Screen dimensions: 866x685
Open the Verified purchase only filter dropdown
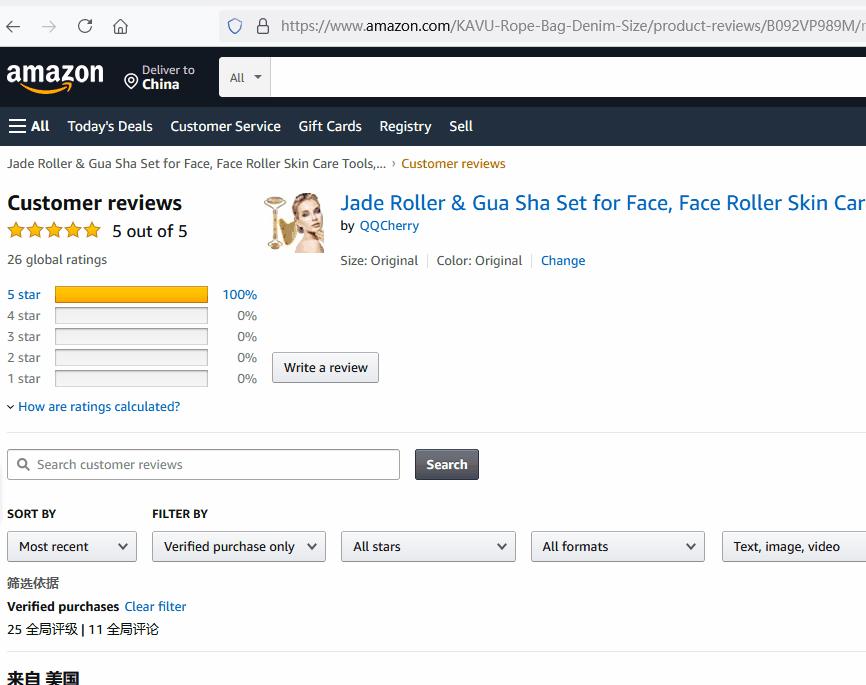tap(239, 546)
